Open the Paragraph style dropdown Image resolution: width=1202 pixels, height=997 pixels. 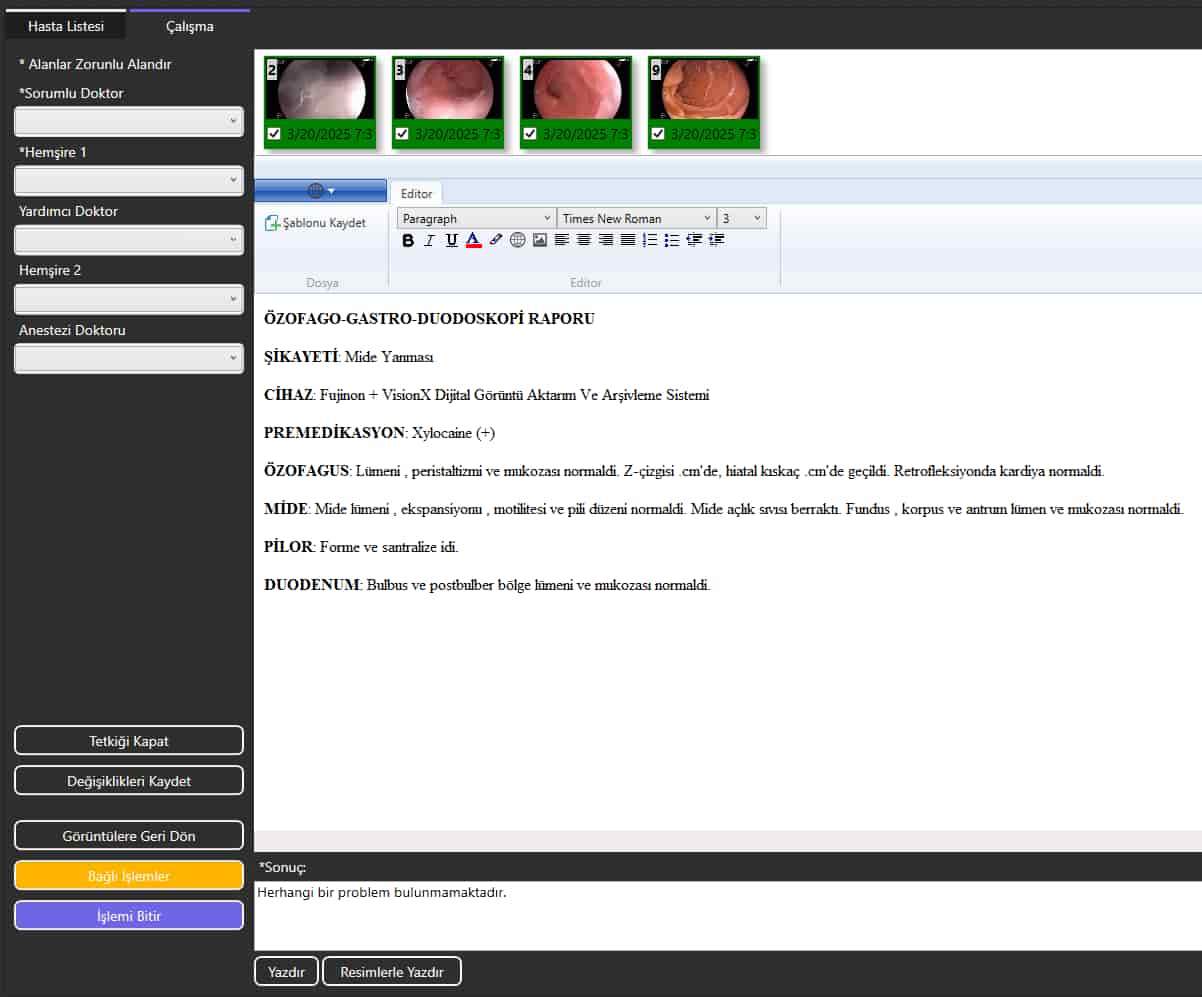click(476, 218)
